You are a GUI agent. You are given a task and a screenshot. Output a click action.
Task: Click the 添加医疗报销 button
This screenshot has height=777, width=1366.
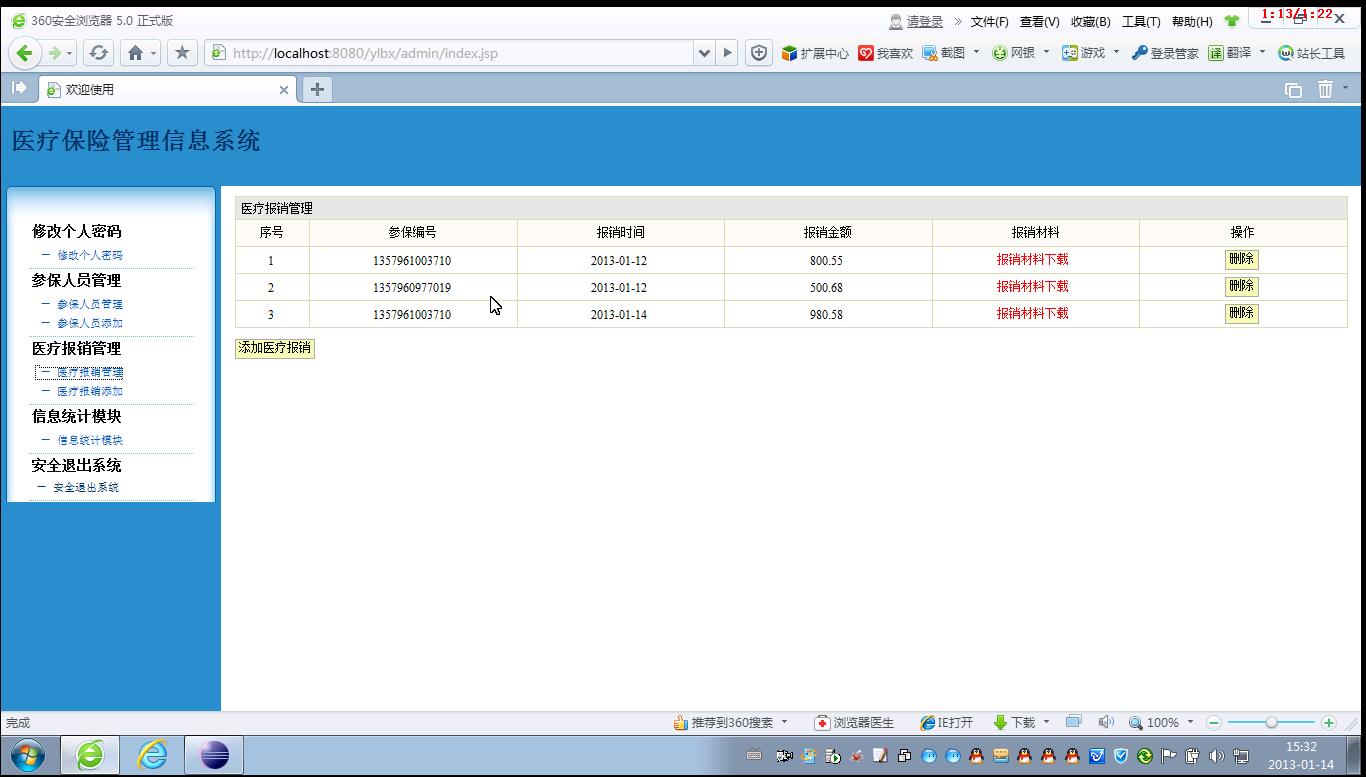pos(275,348)
